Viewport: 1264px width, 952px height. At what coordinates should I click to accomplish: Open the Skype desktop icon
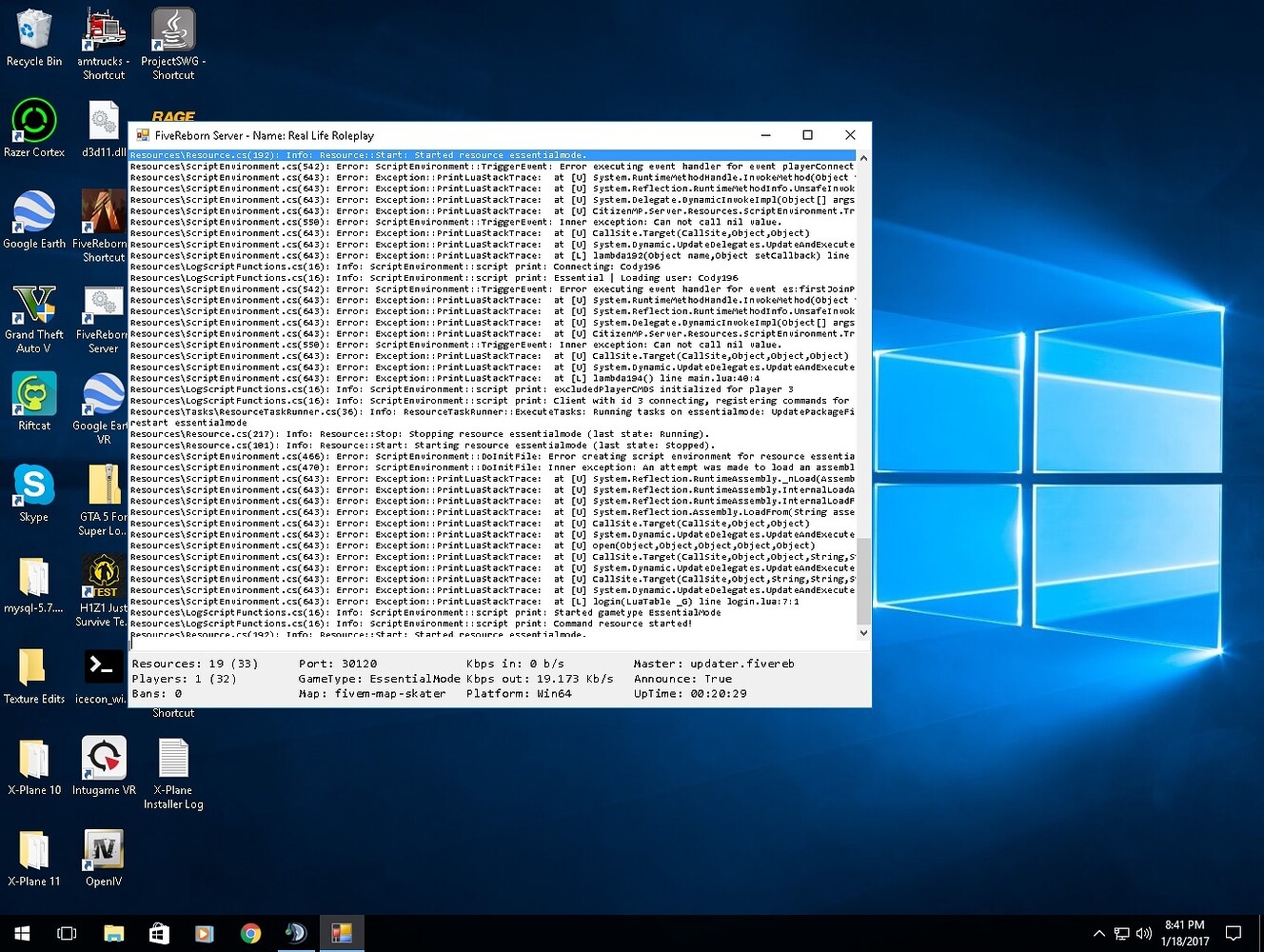coord(34,493)
